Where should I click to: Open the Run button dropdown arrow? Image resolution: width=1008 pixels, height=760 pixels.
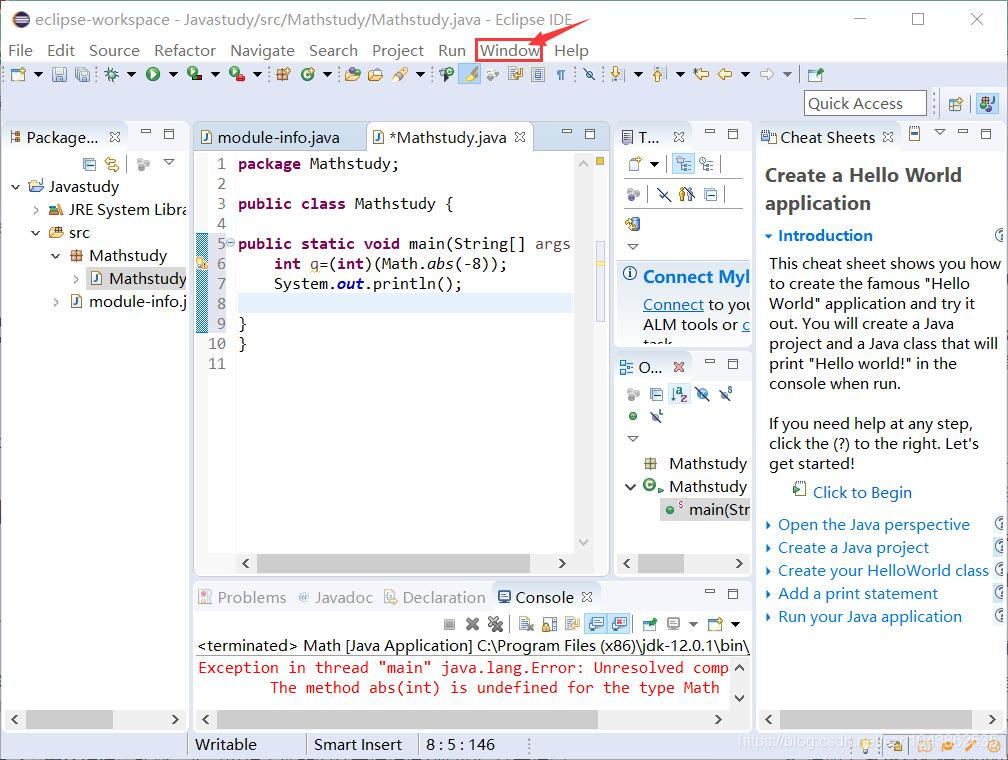coord(172,74)
